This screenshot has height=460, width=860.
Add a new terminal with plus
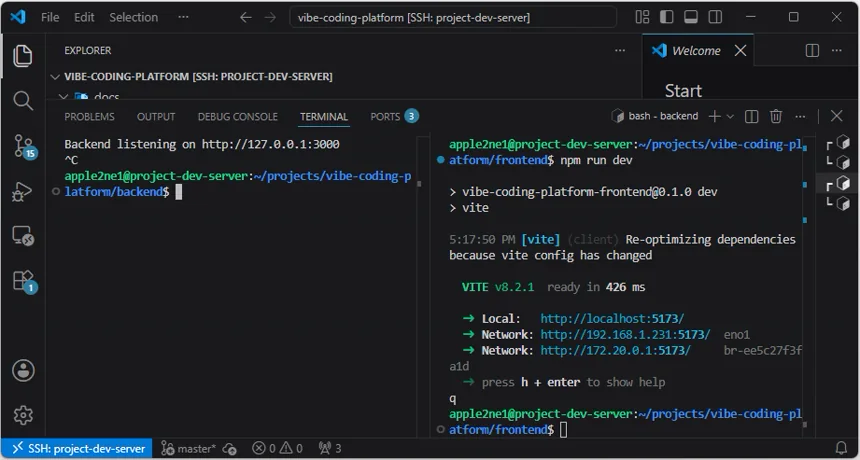click(x=714, y=116)
